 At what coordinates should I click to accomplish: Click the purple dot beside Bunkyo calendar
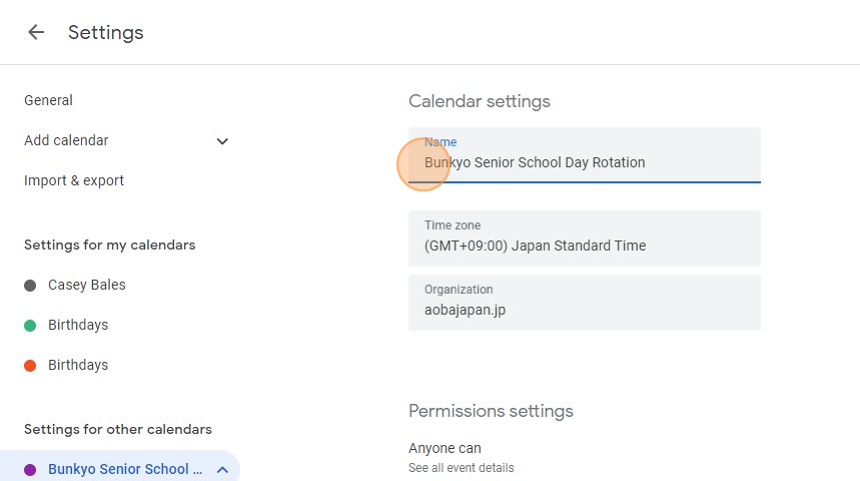click(x=30, y=469)
